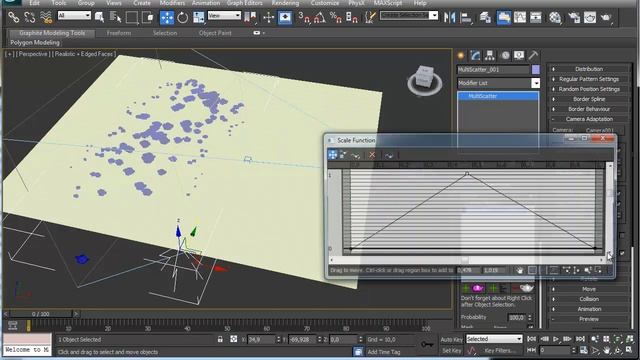Choose the Rectangular Selection Region tool

click(132, 17)
